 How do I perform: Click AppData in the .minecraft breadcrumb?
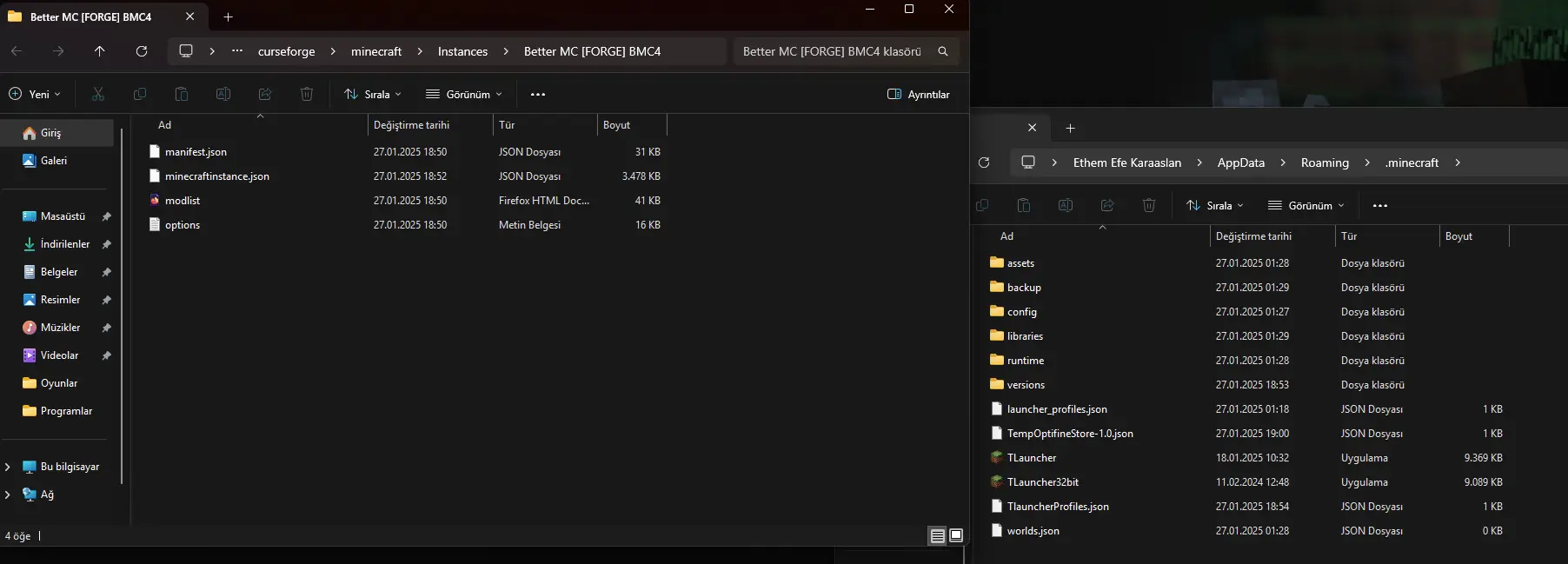pyautogui.click(x=1241, y=163)
